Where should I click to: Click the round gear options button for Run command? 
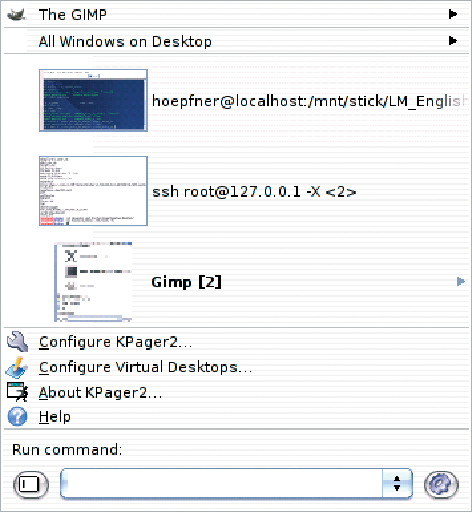point(441,485)
